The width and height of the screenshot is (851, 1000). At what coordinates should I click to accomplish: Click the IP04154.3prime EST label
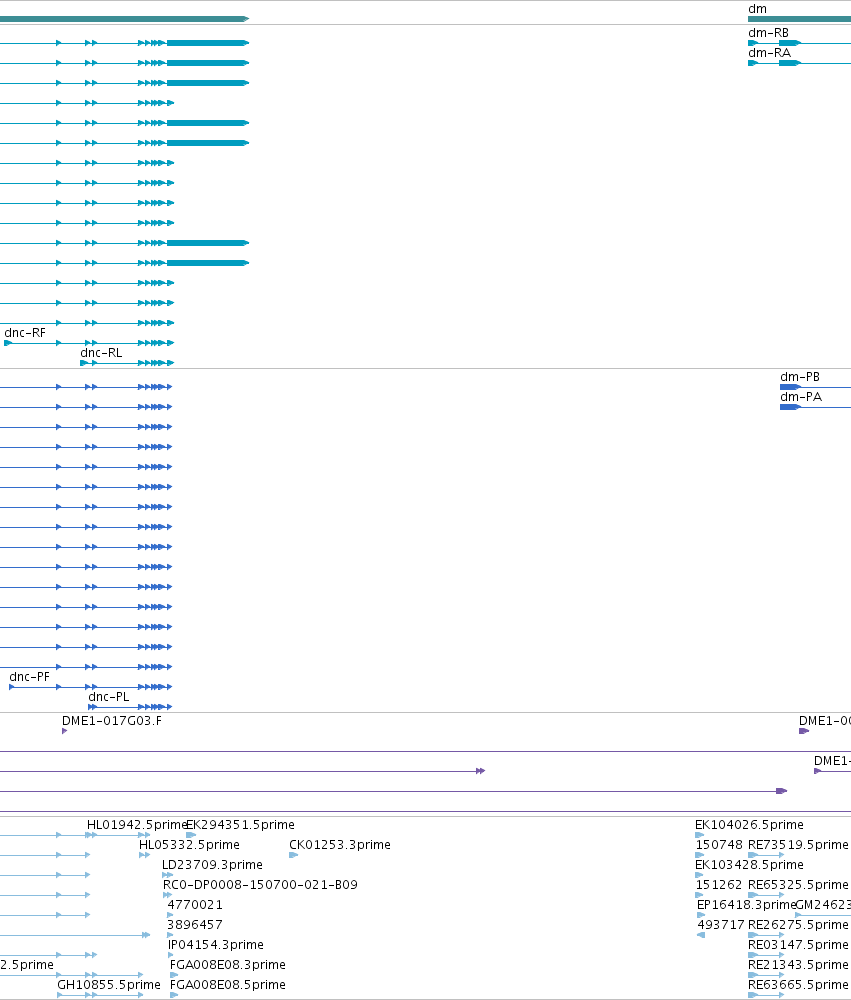point(216,945)
